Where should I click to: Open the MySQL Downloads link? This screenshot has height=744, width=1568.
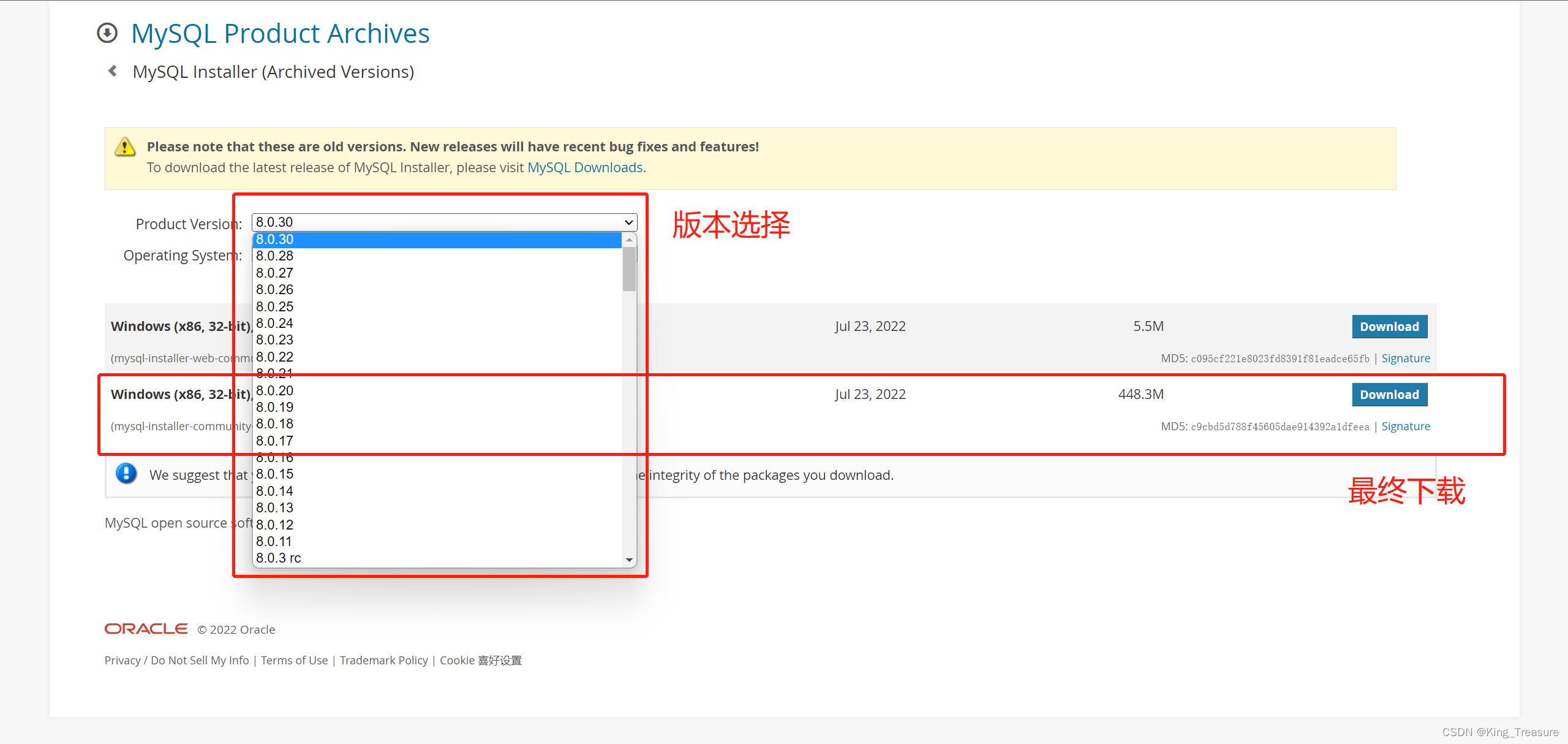(x=585, y=168)
